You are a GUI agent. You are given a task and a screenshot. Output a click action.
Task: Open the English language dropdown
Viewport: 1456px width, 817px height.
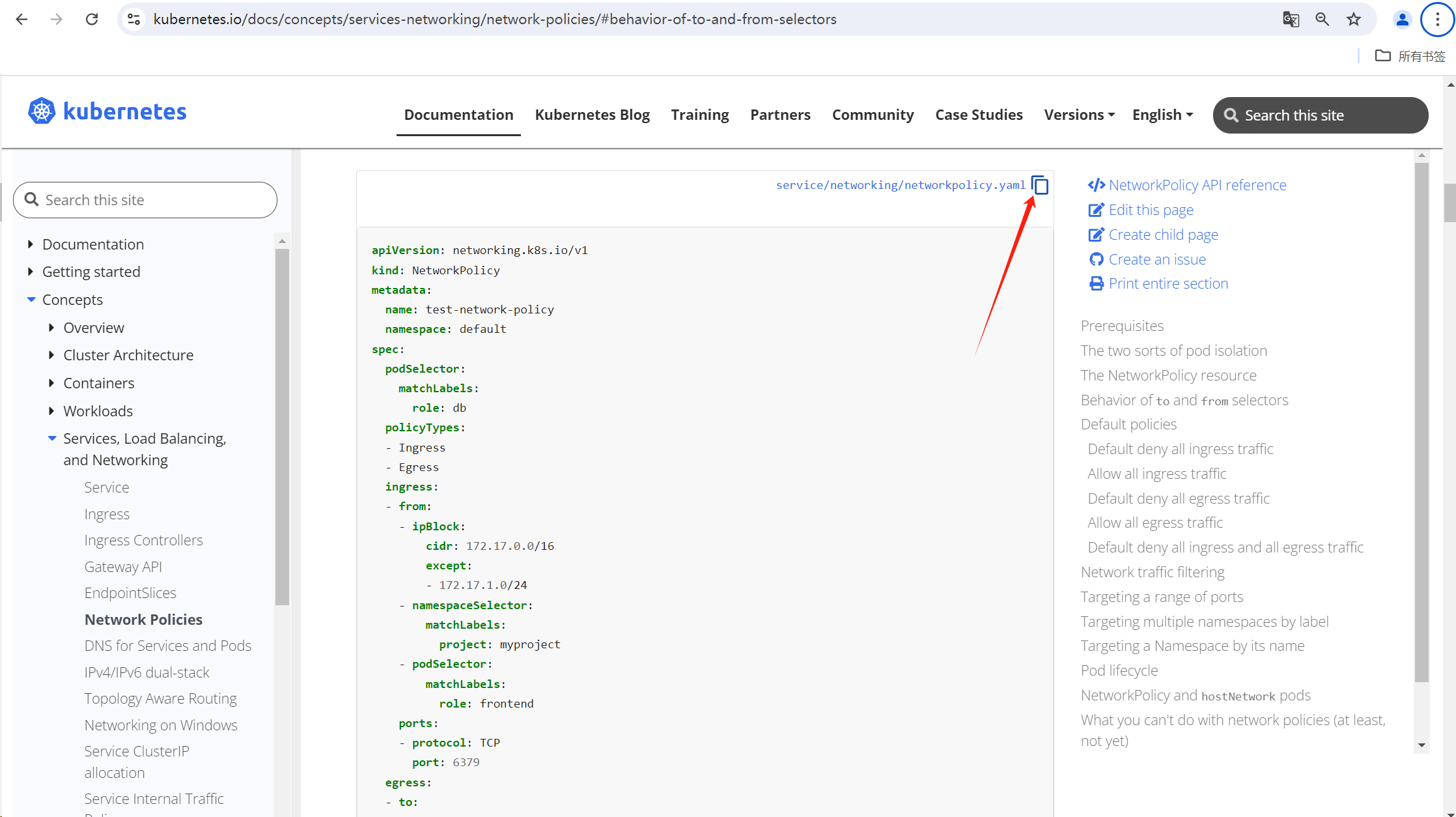[x=1162, y=115]
